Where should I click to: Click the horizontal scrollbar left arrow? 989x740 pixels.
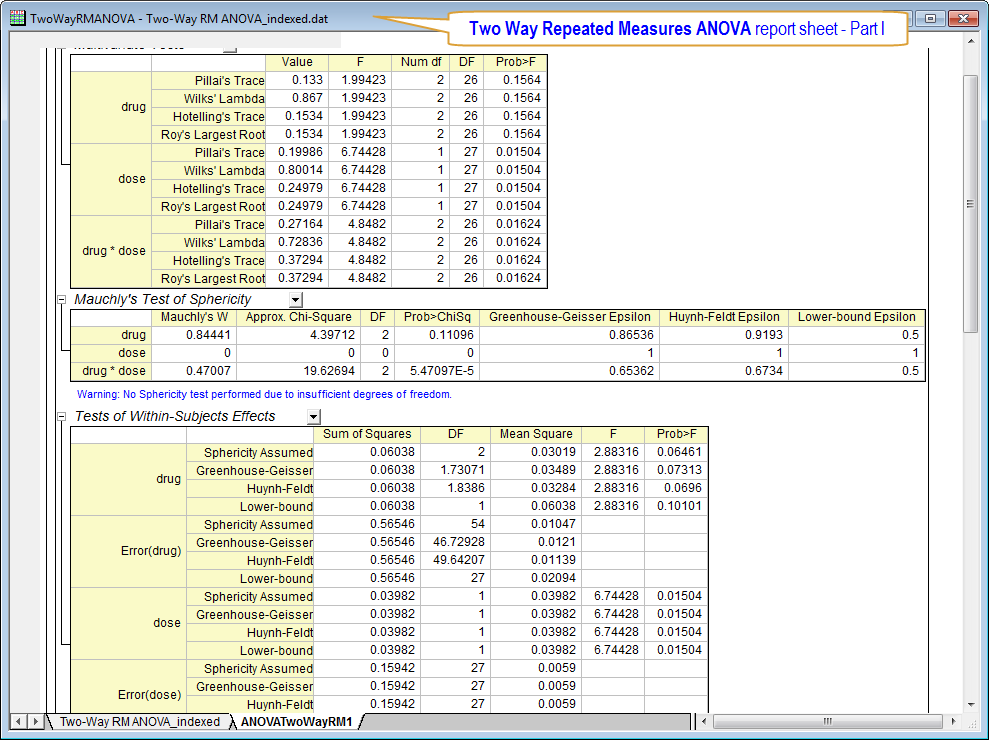[705, 721]
